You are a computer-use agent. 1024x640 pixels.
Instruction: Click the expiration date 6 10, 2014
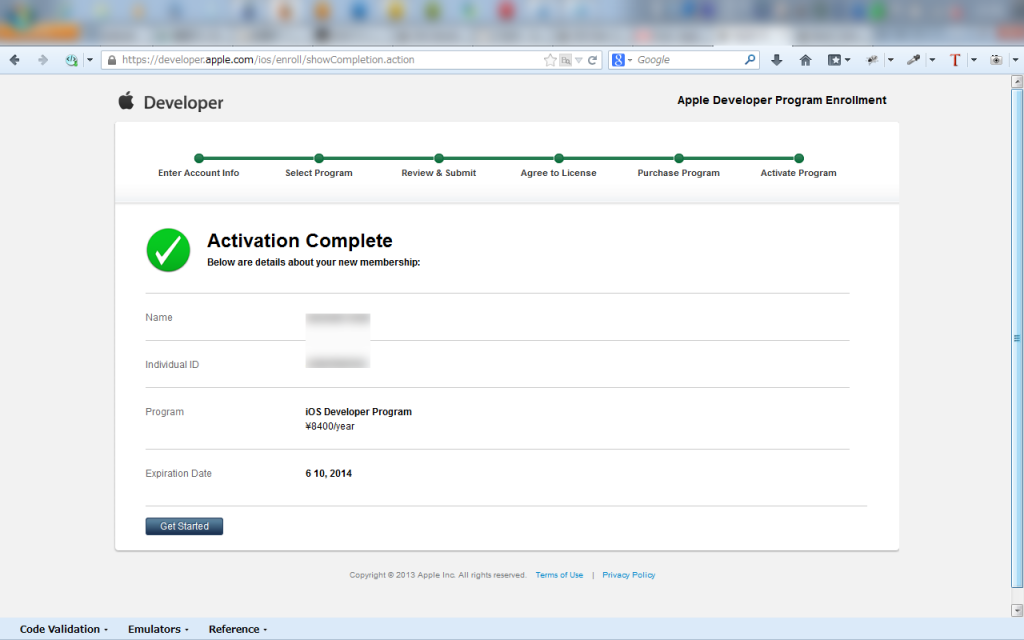click(x=328, y=473)
